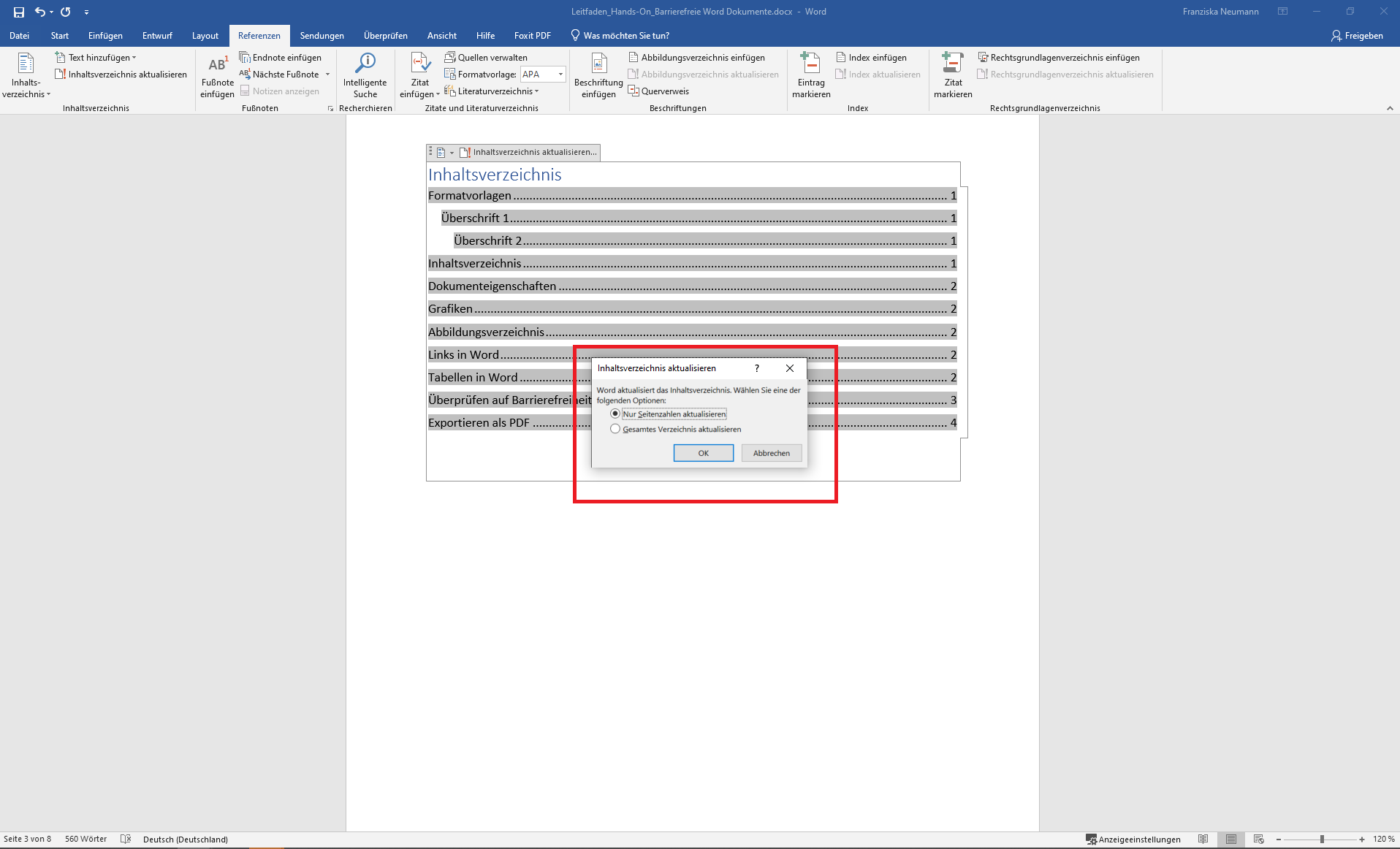Select Nur Seitenzahlen aktualisieren option
Viewport: 1400px width, 849px height.
tap(615, 414)
